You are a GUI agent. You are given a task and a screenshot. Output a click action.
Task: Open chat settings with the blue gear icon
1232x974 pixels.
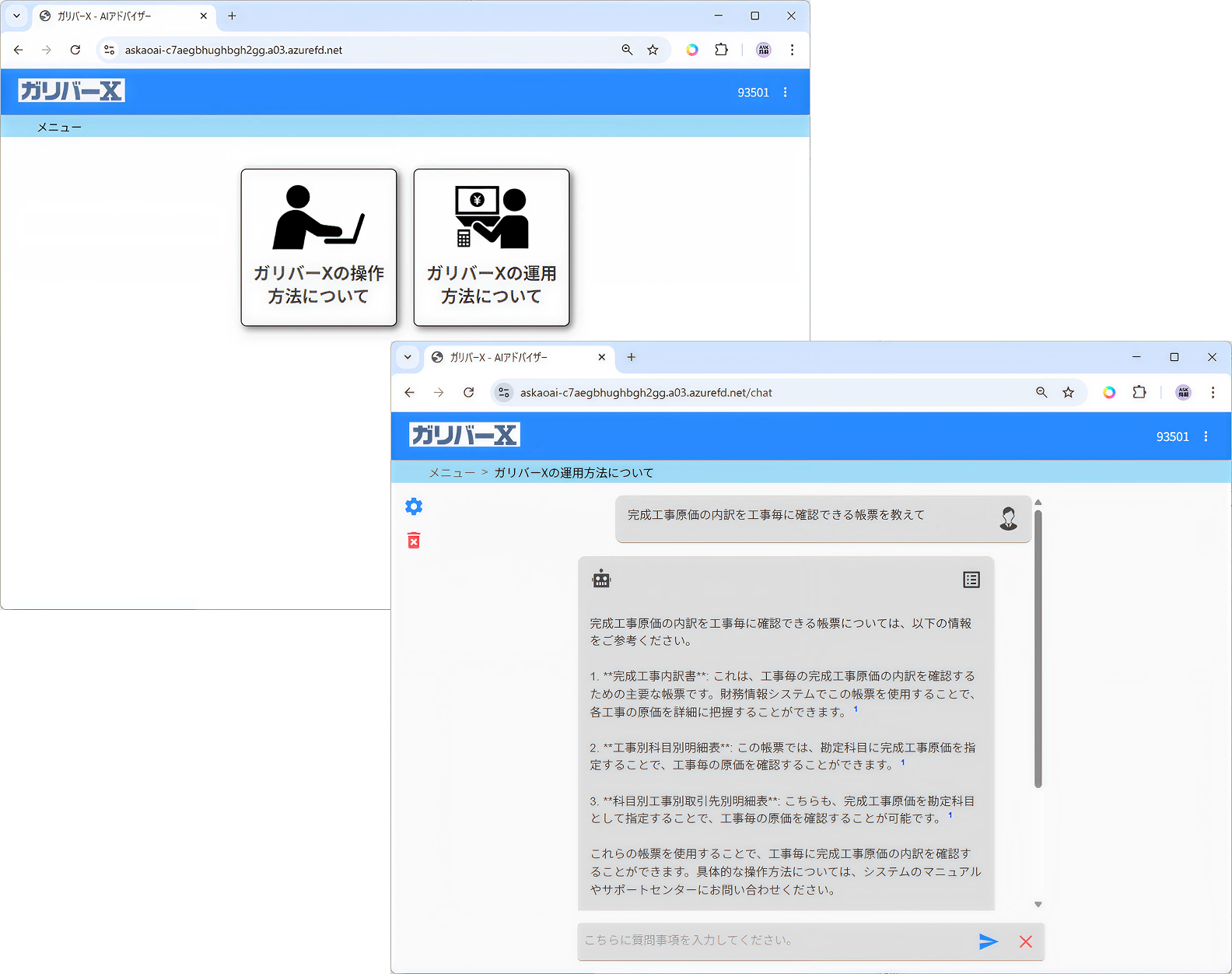pyautogui.click(x=414, y=506)
